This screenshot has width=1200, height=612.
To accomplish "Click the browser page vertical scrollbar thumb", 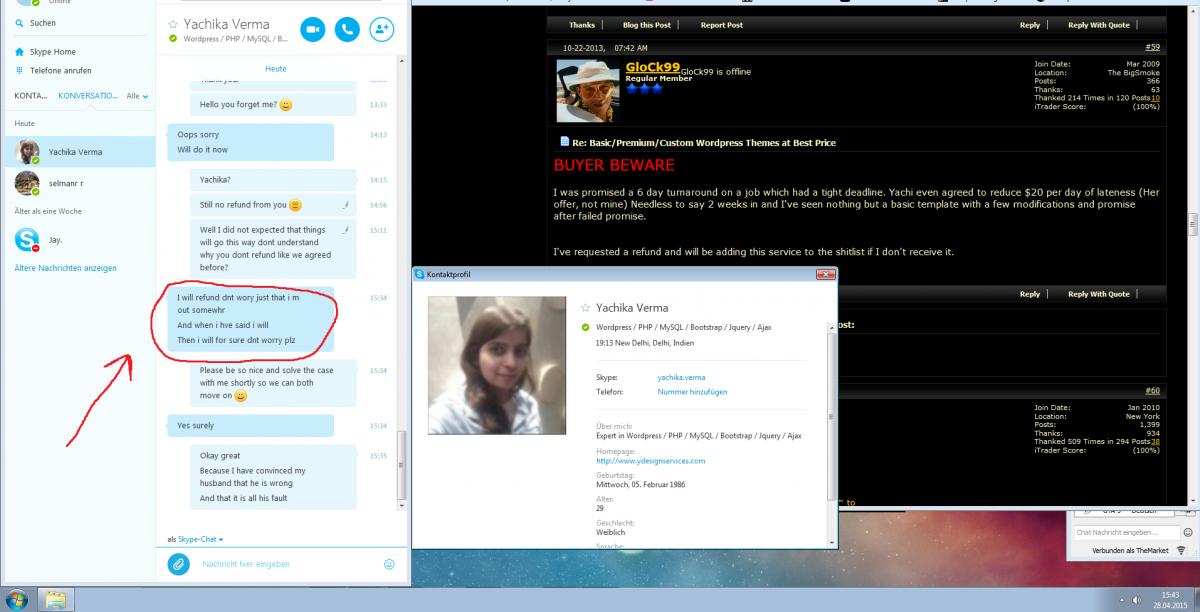I will click(1193, 222).
